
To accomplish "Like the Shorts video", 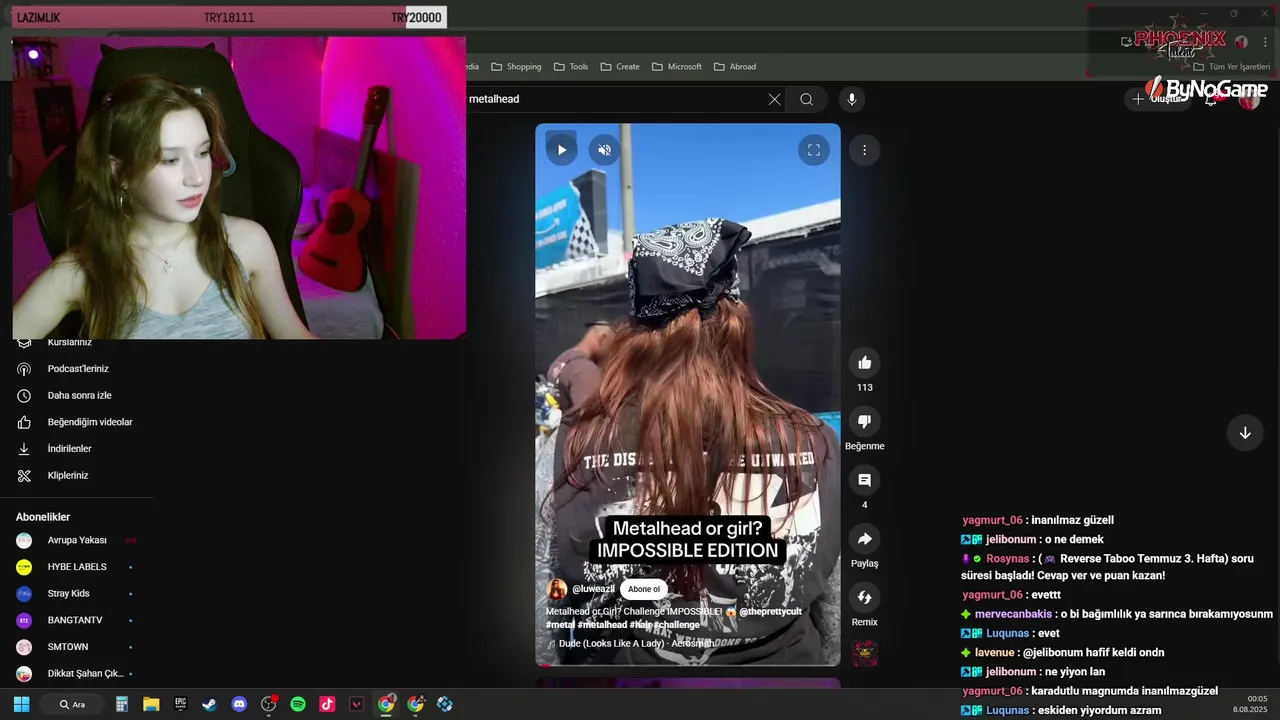I will (x=865, y=363).
